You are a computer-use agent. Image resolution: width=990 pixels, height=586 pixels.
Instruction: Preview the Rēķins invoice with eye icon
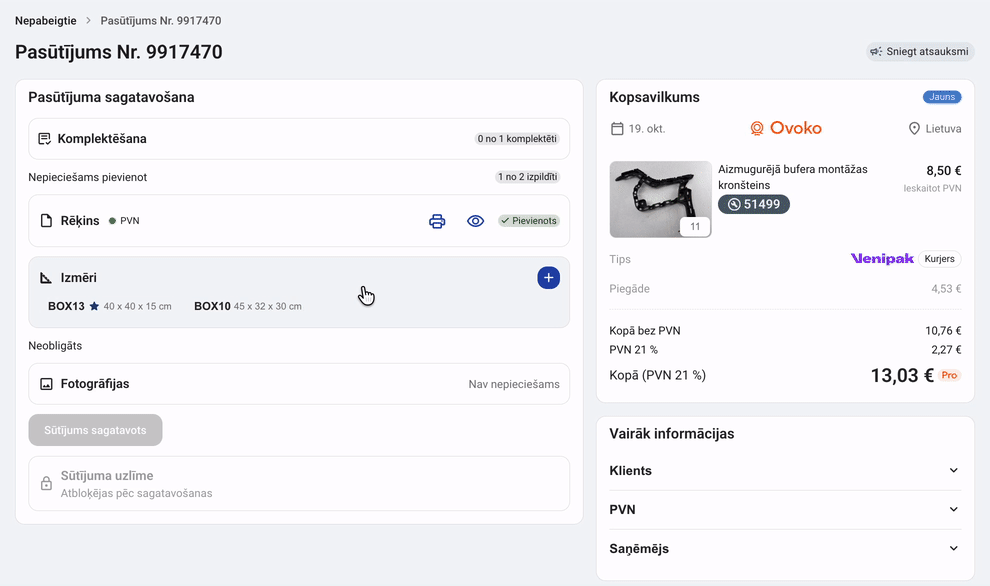pos(475,221)
